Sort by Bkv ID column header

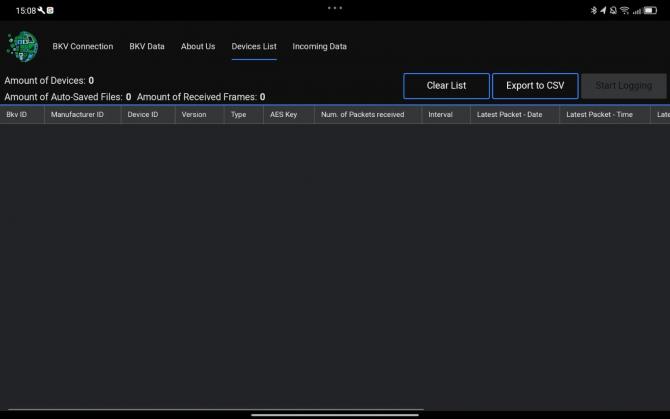[x=17, y=115]
